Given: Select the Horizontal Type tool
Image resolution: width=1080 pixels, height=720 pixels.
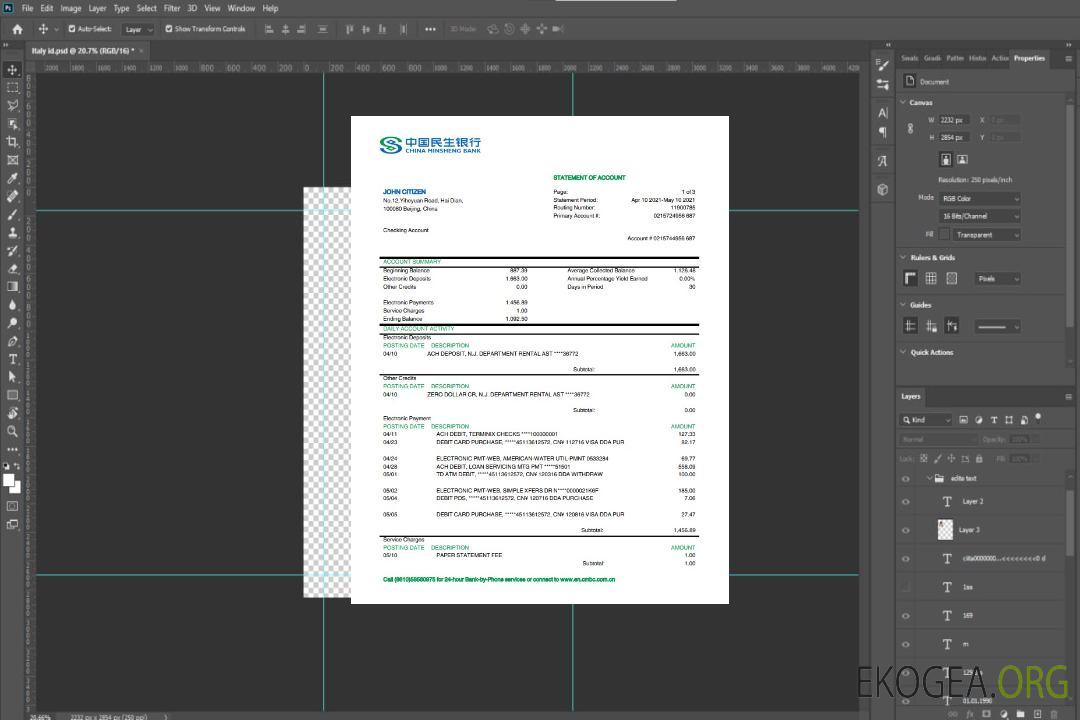Looking at the screenshot, I should pos(12,359).
